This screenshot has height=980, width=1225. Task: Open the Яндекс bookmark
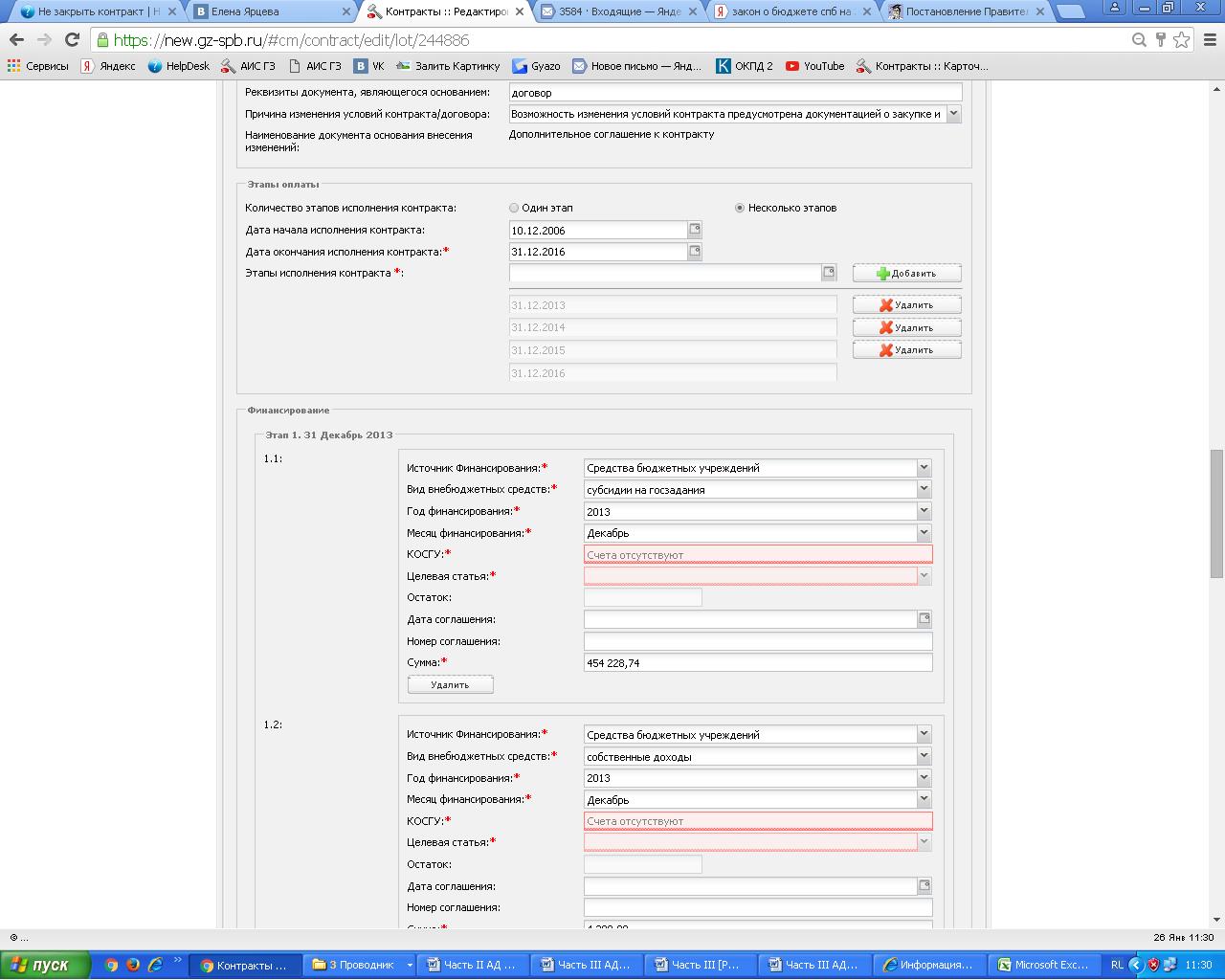(107, 66)
